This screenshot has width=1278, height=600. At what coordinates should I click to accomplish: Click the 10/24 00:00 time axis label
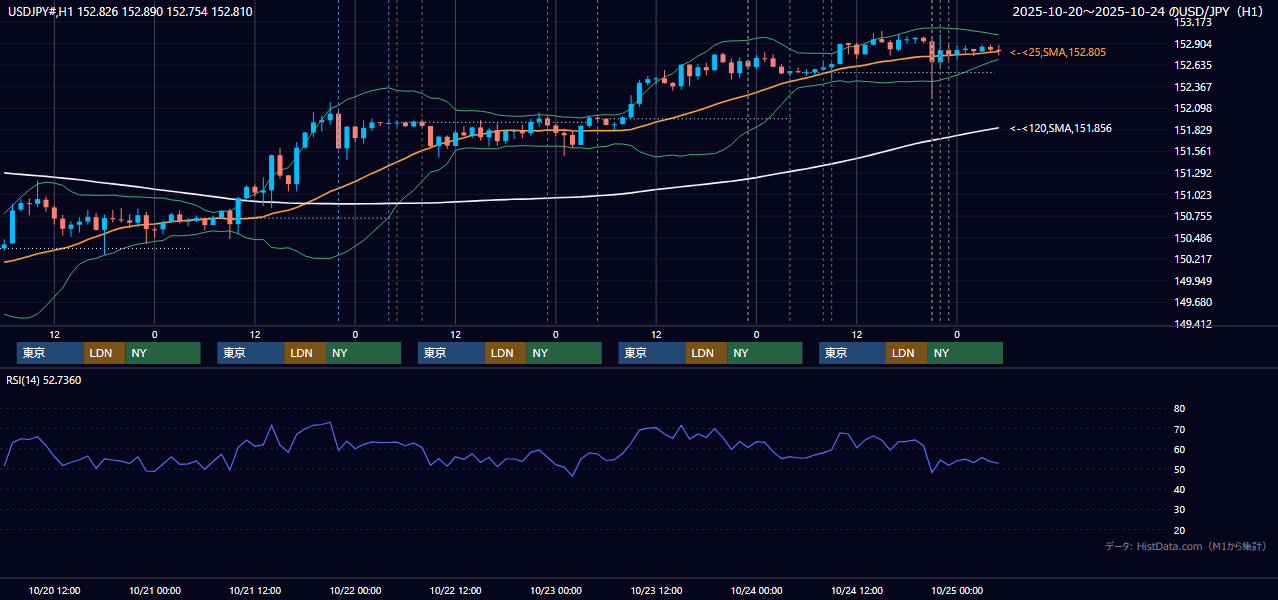coord(757,590)
